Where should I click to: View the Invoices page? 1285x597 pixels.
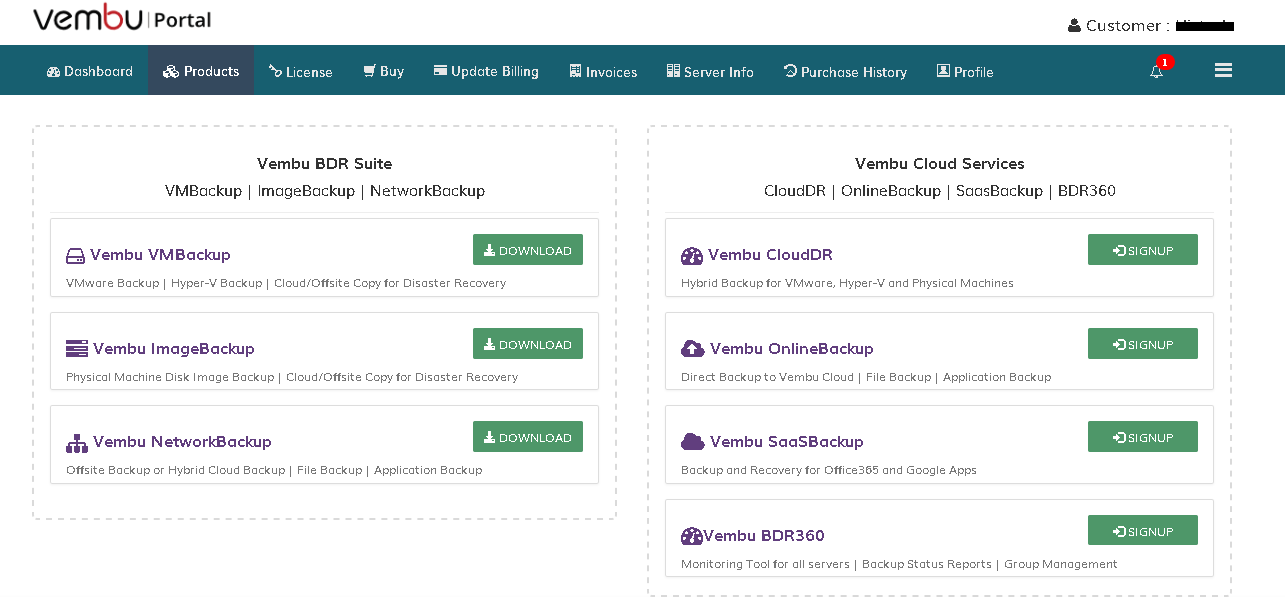click(603, 71)
